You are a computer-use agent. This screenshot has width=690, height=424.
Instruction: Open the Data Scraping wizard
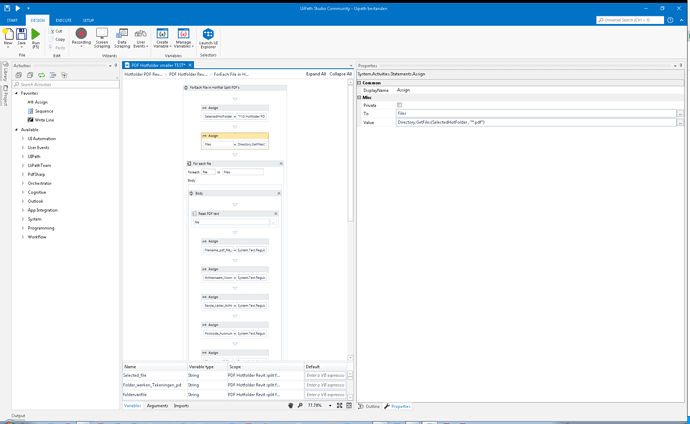[x=122, y=38]
